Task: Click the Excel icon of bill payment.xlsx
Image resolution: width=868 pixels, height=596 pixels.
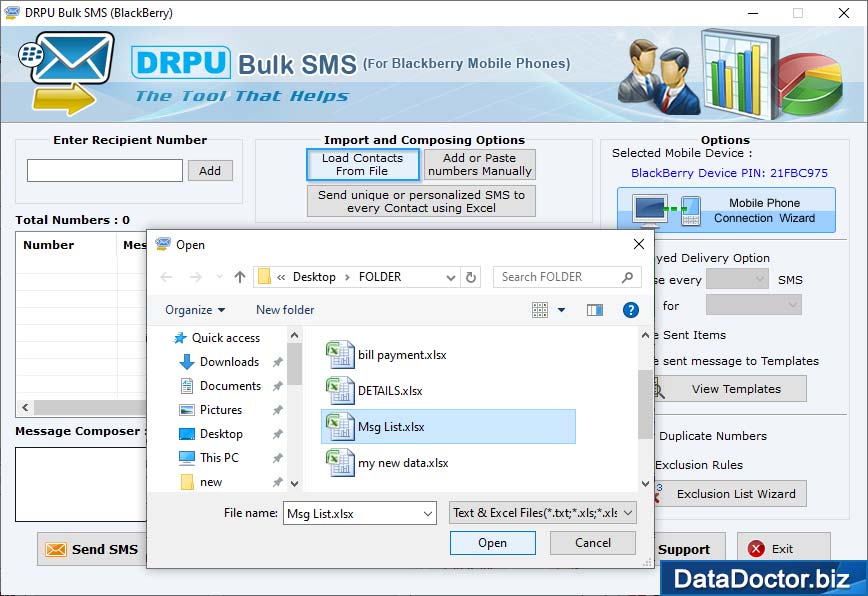Action: pos(340,355)
